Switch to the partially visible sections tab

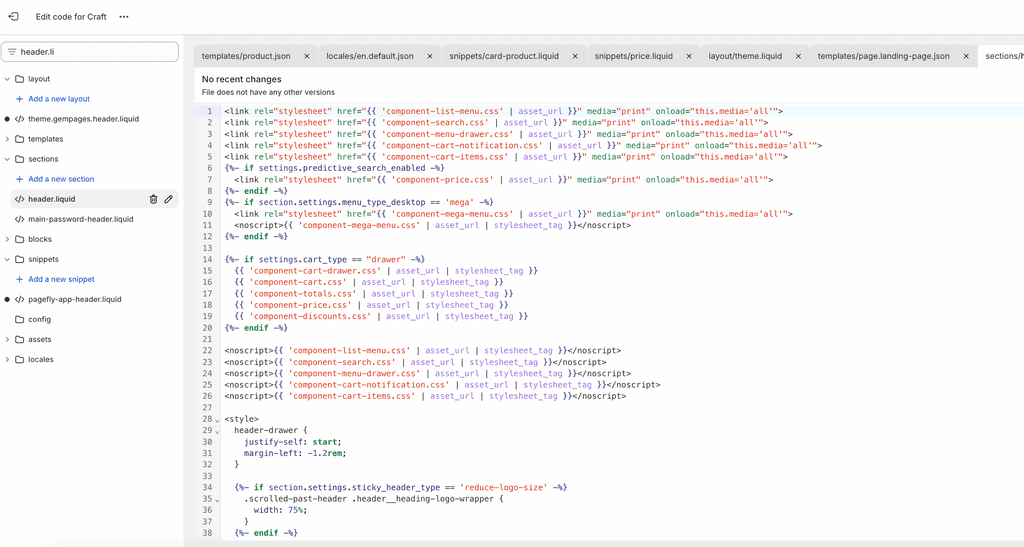(1003, 56)
